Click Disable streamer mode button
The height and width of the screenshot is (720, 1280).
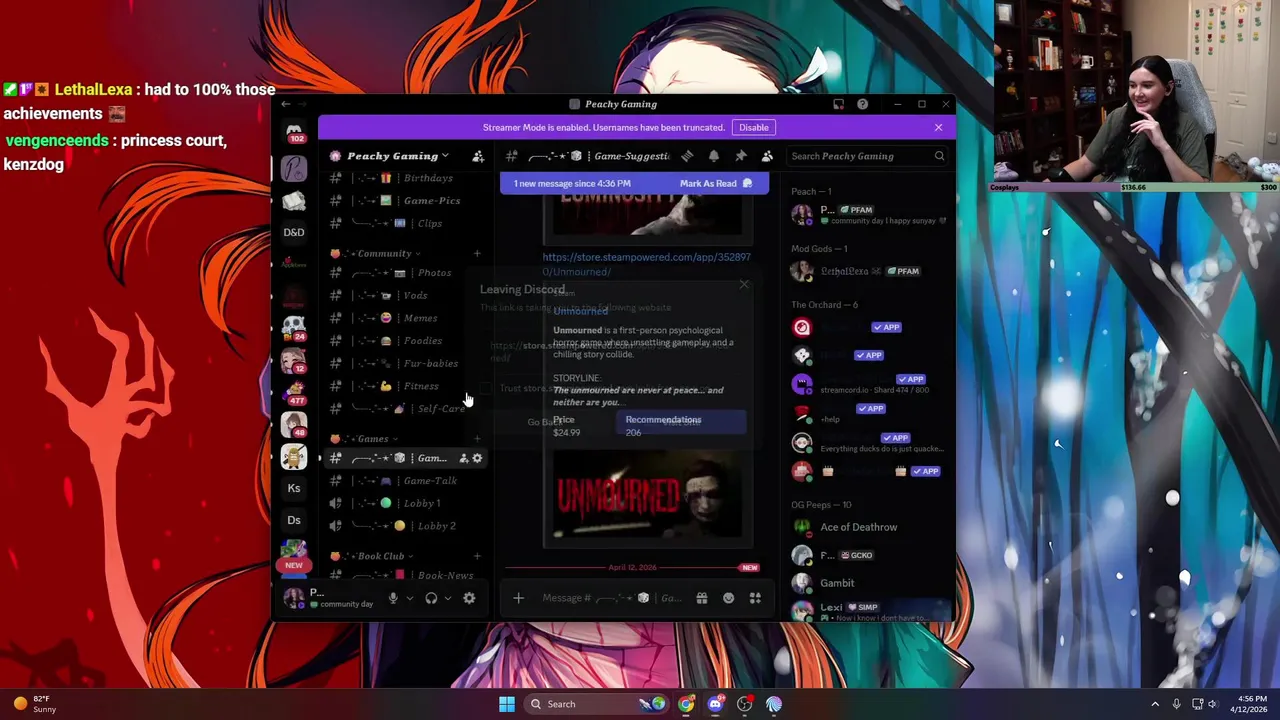754,128
